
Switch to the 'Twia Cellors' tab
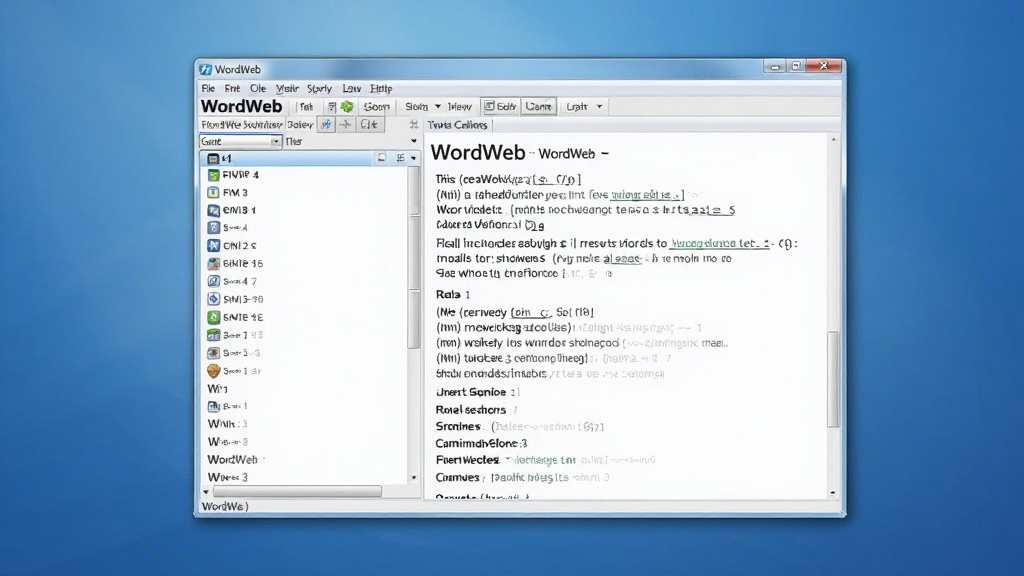click(x=457, y=125)
